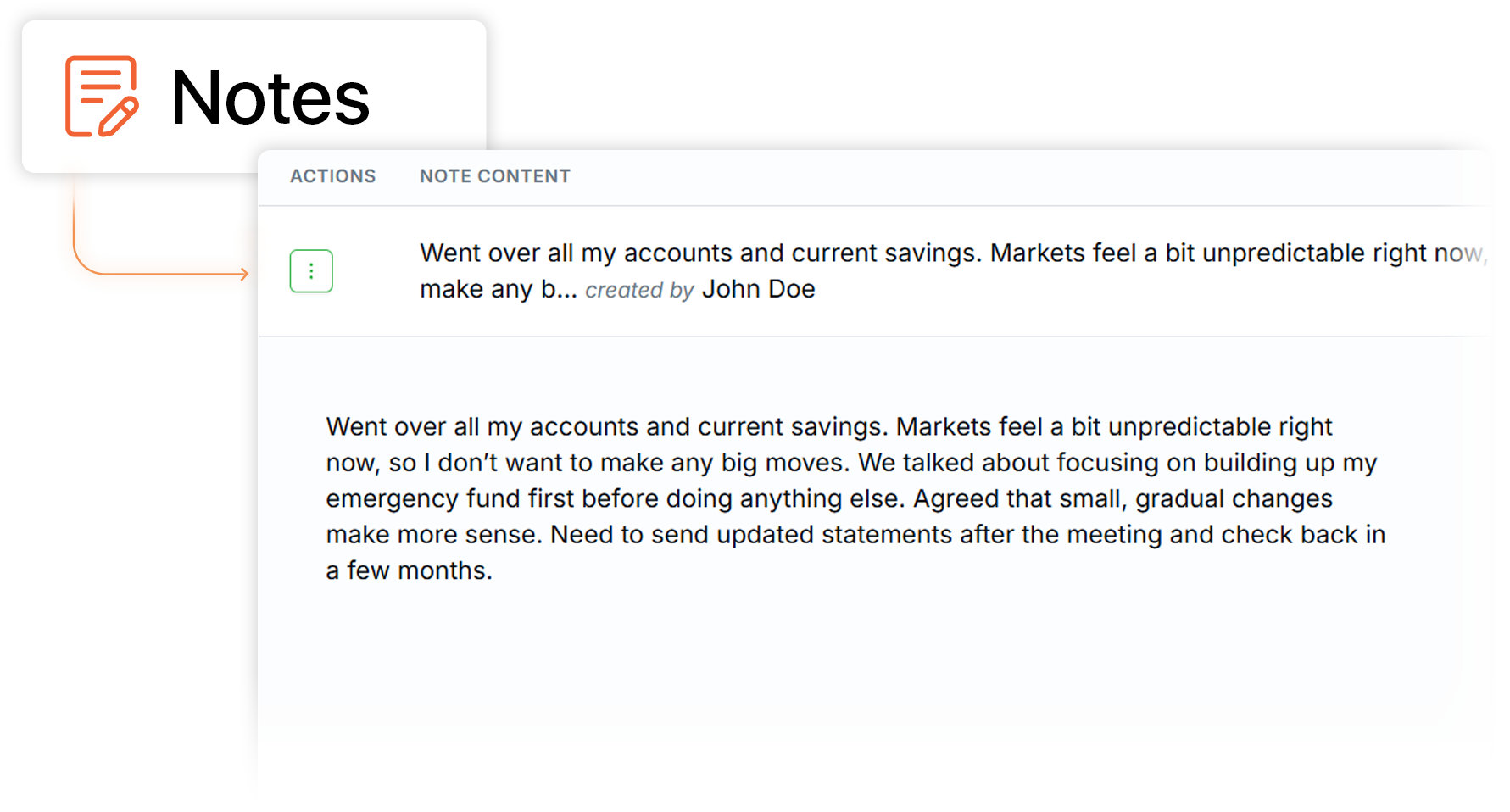Expand the truncated note ending in "b..."
The height and width of the screenshot is (812, 1510).
tap(560, 290)
